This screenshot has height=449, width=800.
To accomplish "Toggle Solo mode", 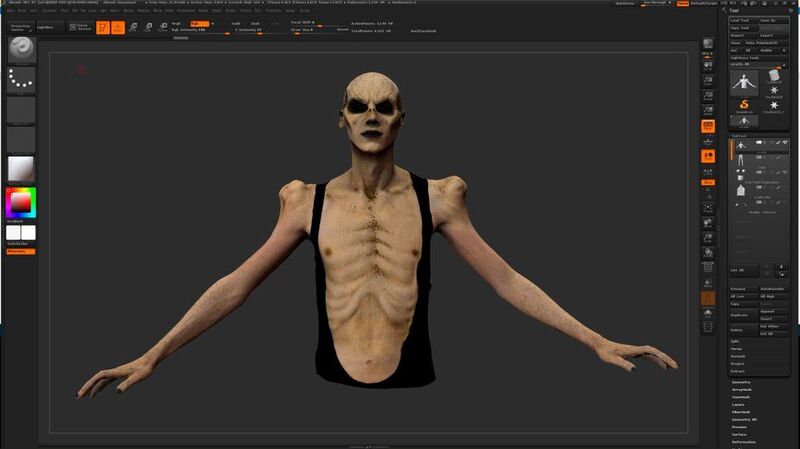I will click(x=708, y=313).
